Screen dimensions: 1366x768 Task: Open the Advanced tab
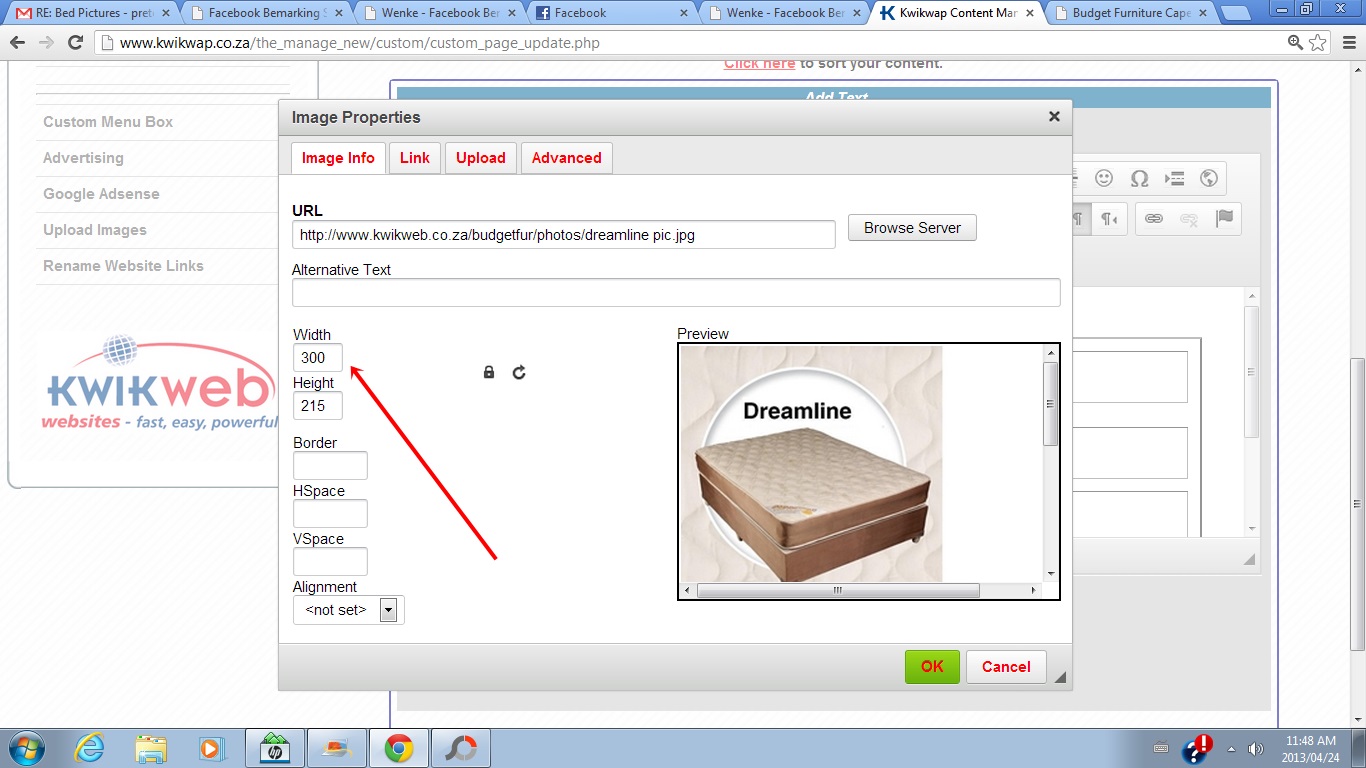point(567,158)
